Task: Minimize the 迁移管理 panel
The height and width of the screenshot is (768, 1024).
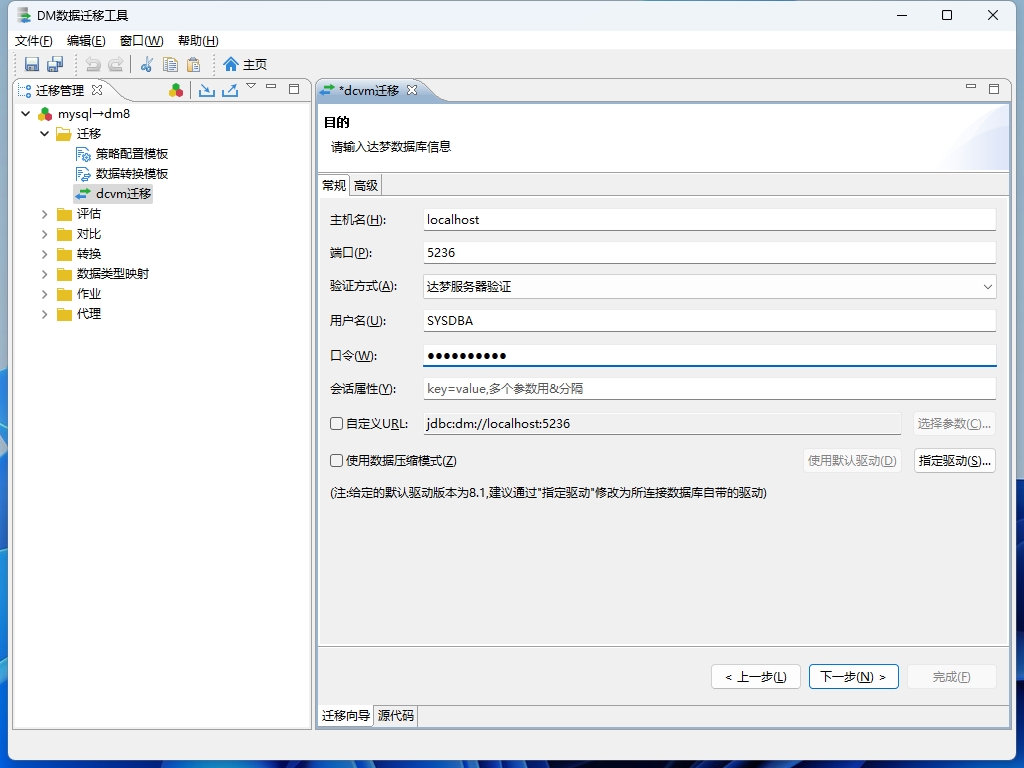Action: [272, 86]
